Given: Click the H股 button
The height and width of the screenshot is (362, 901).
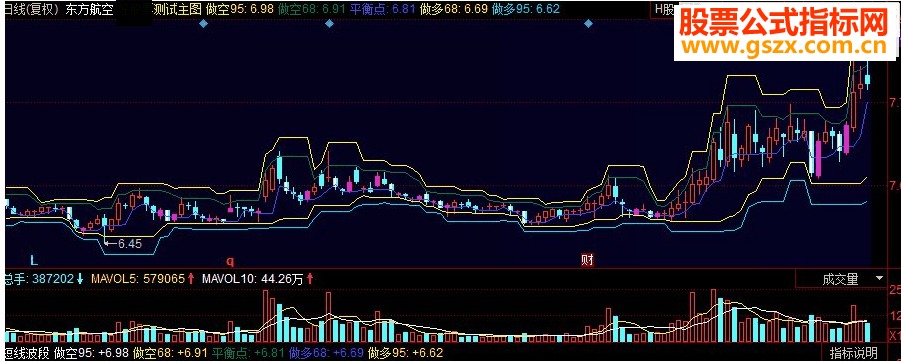Looking at the screenshot, I should 665,9.
